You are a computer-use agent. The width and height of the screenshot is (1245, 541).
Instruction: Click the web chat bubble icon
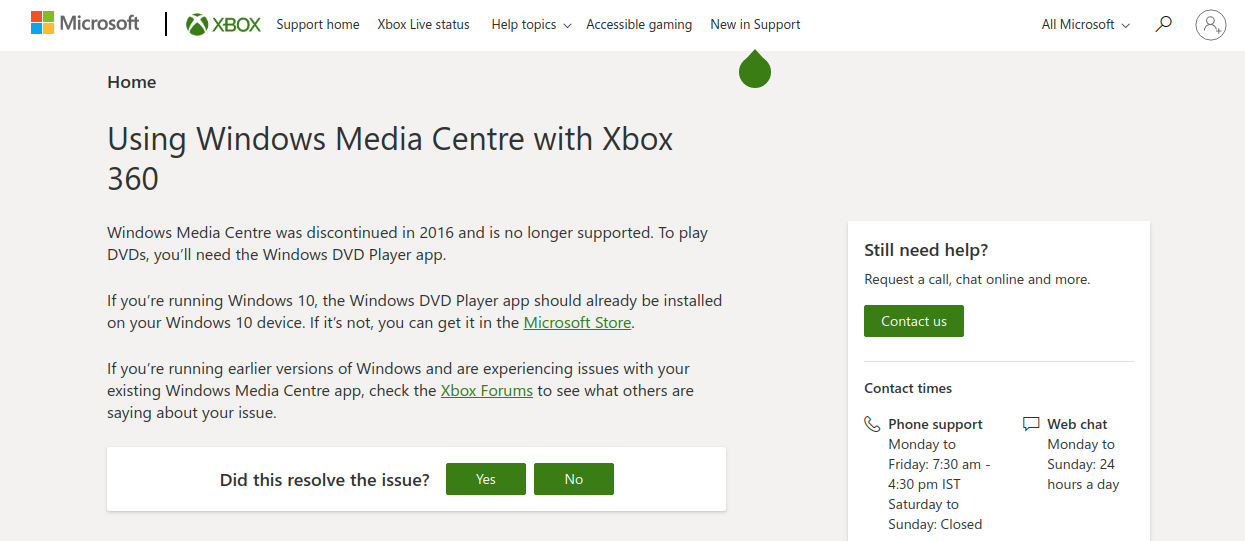1031,424
